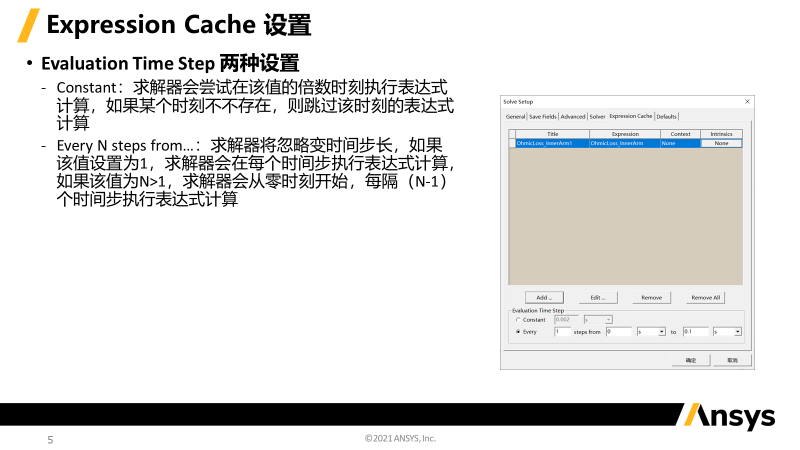The image size is (800, 450).
Task: Open the steps-from unit dropdown
Action: pyautogui.click(x=661, y=331)
